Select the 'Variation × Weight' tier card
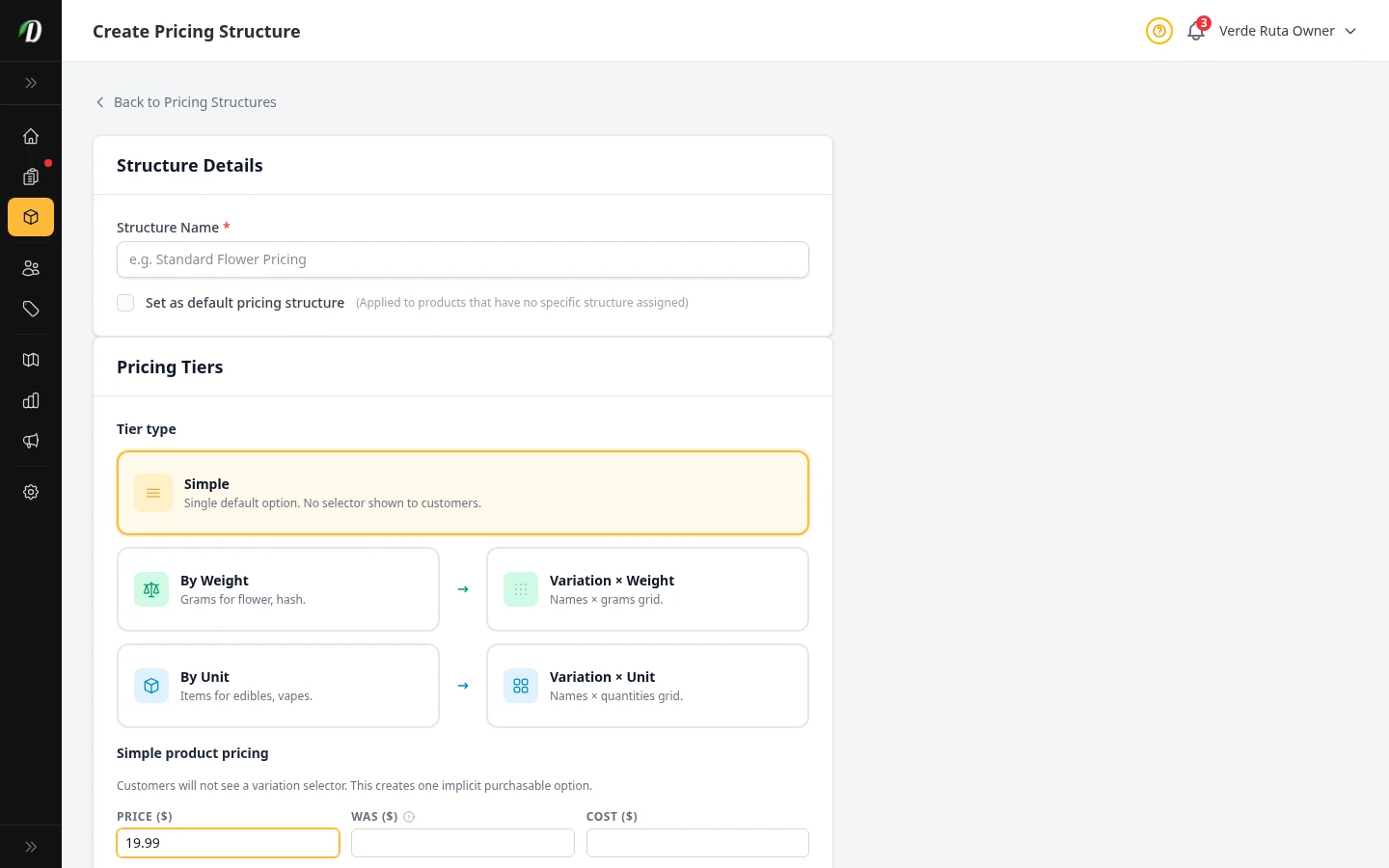The image size is (1389, 868). click(x=647, y=588)
